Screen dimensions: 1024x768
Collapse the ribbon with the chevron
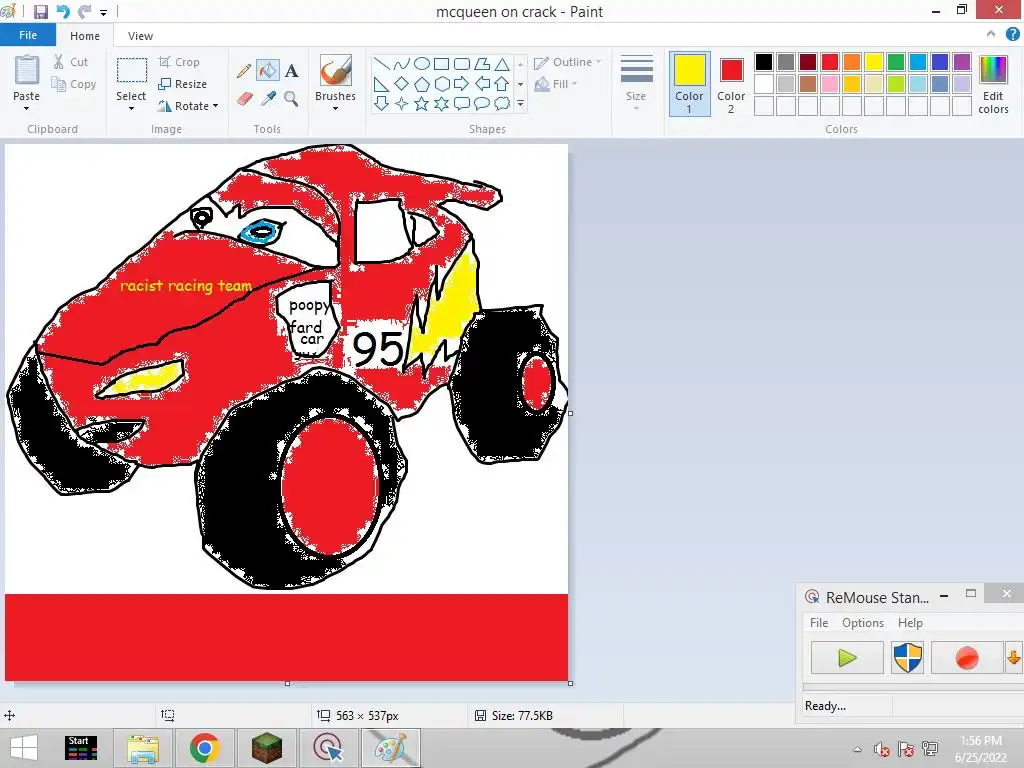[x=991, y=35]
